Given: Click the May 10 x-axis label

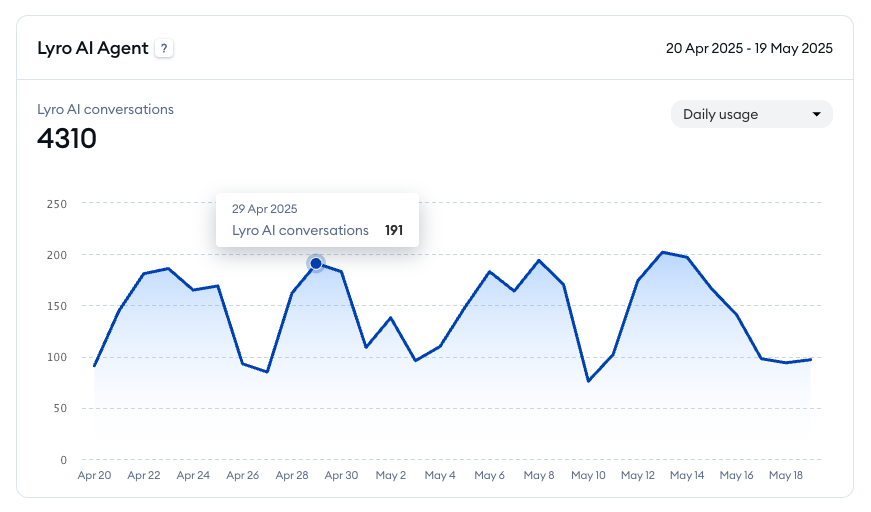Looking at the screenshot, I should [588, 475].
